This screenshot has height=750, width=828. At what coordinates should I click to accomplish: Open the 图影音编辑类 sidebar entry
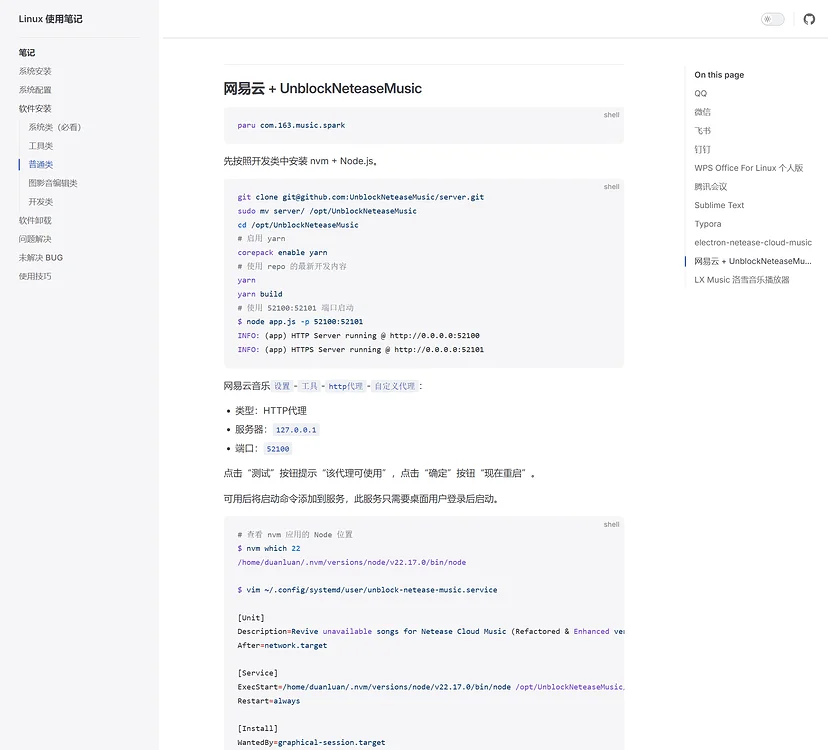pyautogui.click(x=53, y=183)
